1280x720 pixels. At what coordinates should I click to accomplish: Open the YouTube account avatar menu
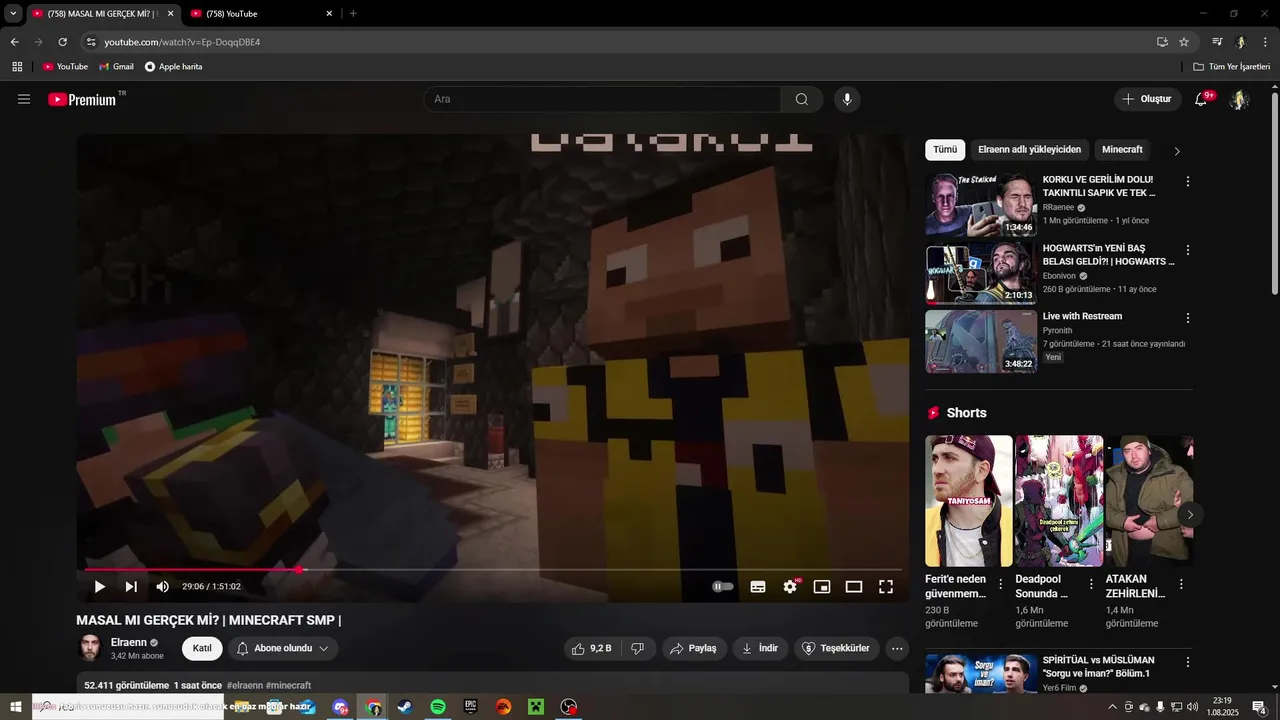pos(1239,99)
